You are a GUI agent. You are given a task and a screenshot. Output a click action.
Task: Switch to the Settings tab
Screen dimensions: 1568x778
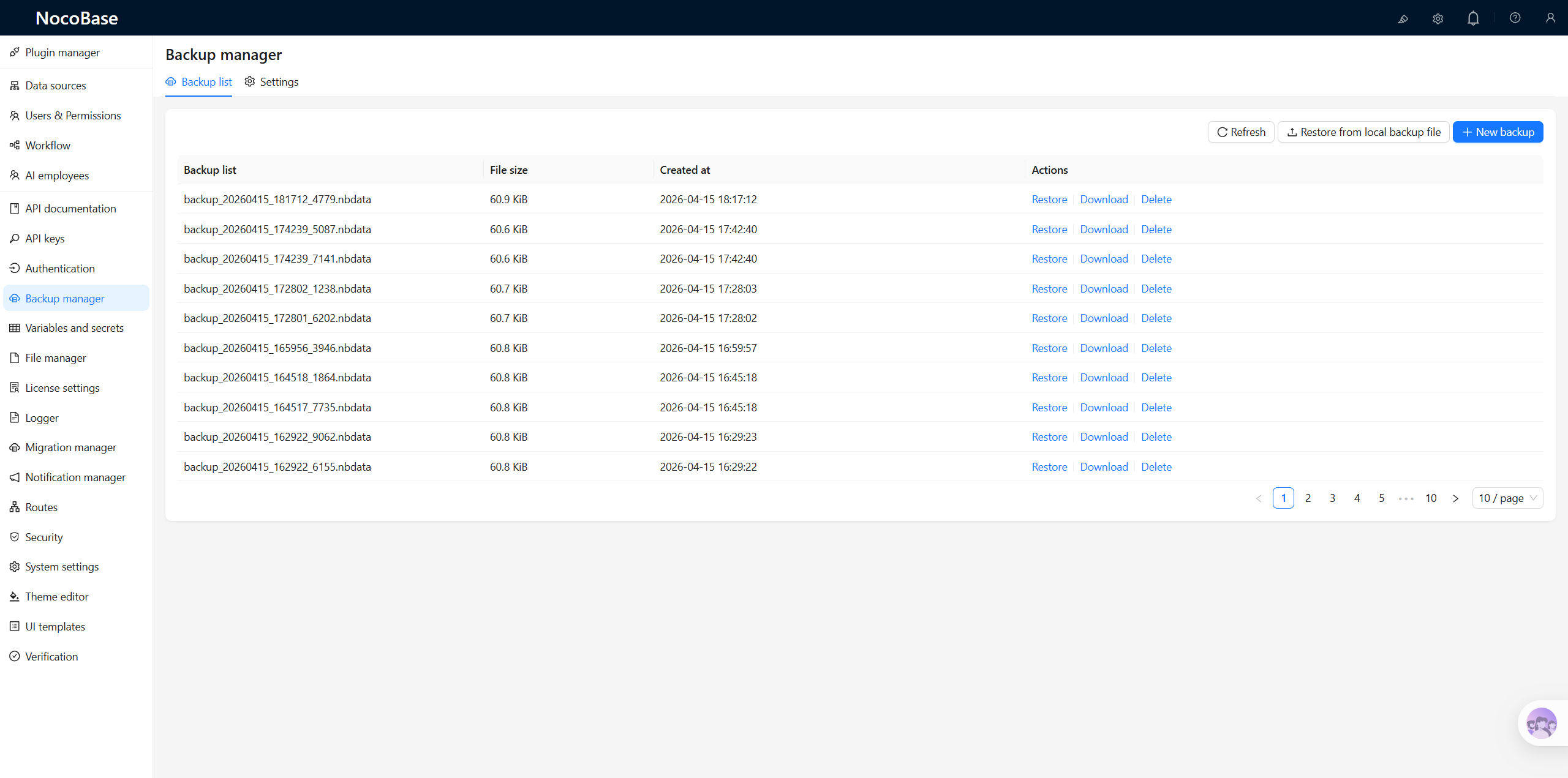point(279,81)
